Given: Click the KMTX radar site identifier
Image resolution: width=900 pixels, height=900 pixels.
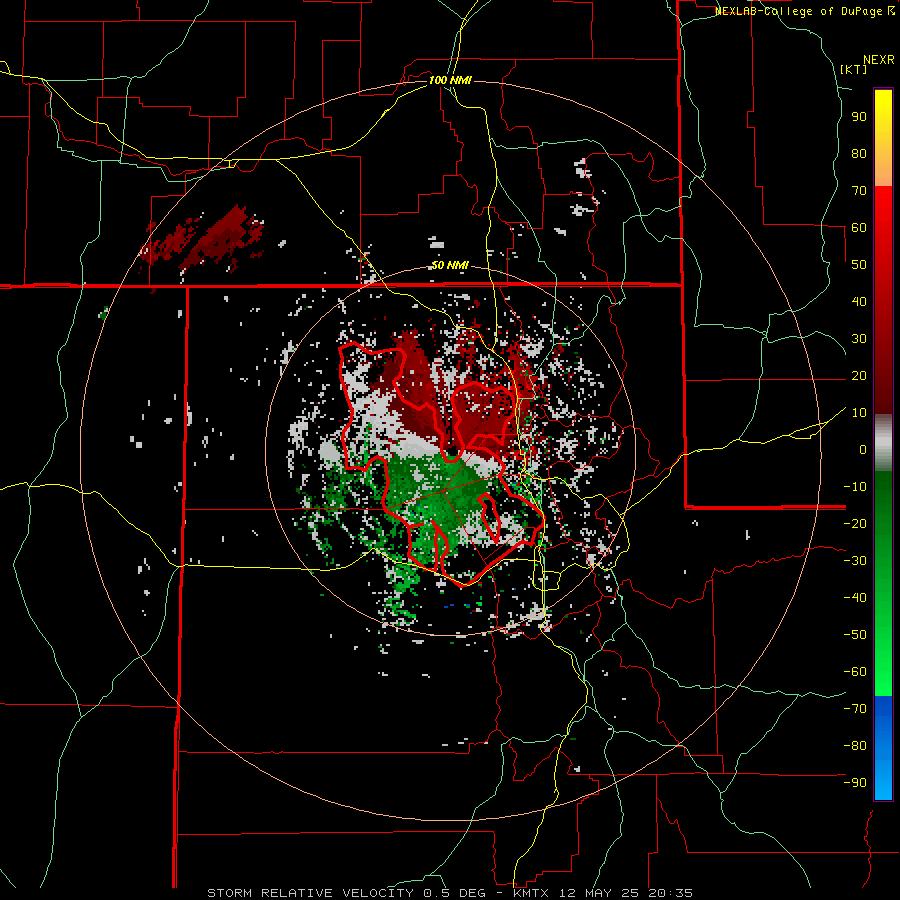Looking at the screenshot, I should pos(531,893).
